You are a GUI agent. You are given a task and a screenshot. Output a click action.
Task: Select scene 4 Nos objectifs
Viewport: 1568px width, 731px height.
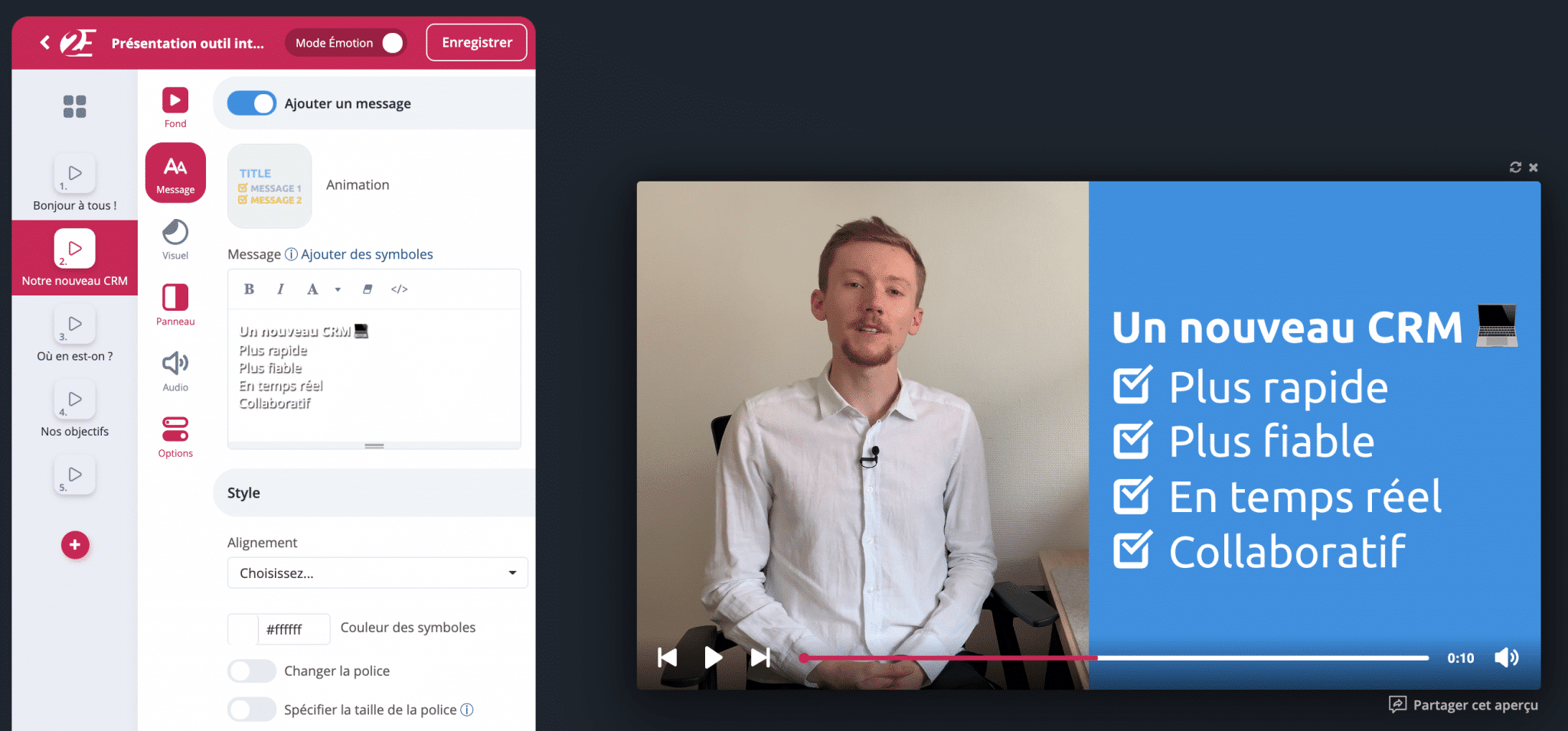tap(74, 408)
